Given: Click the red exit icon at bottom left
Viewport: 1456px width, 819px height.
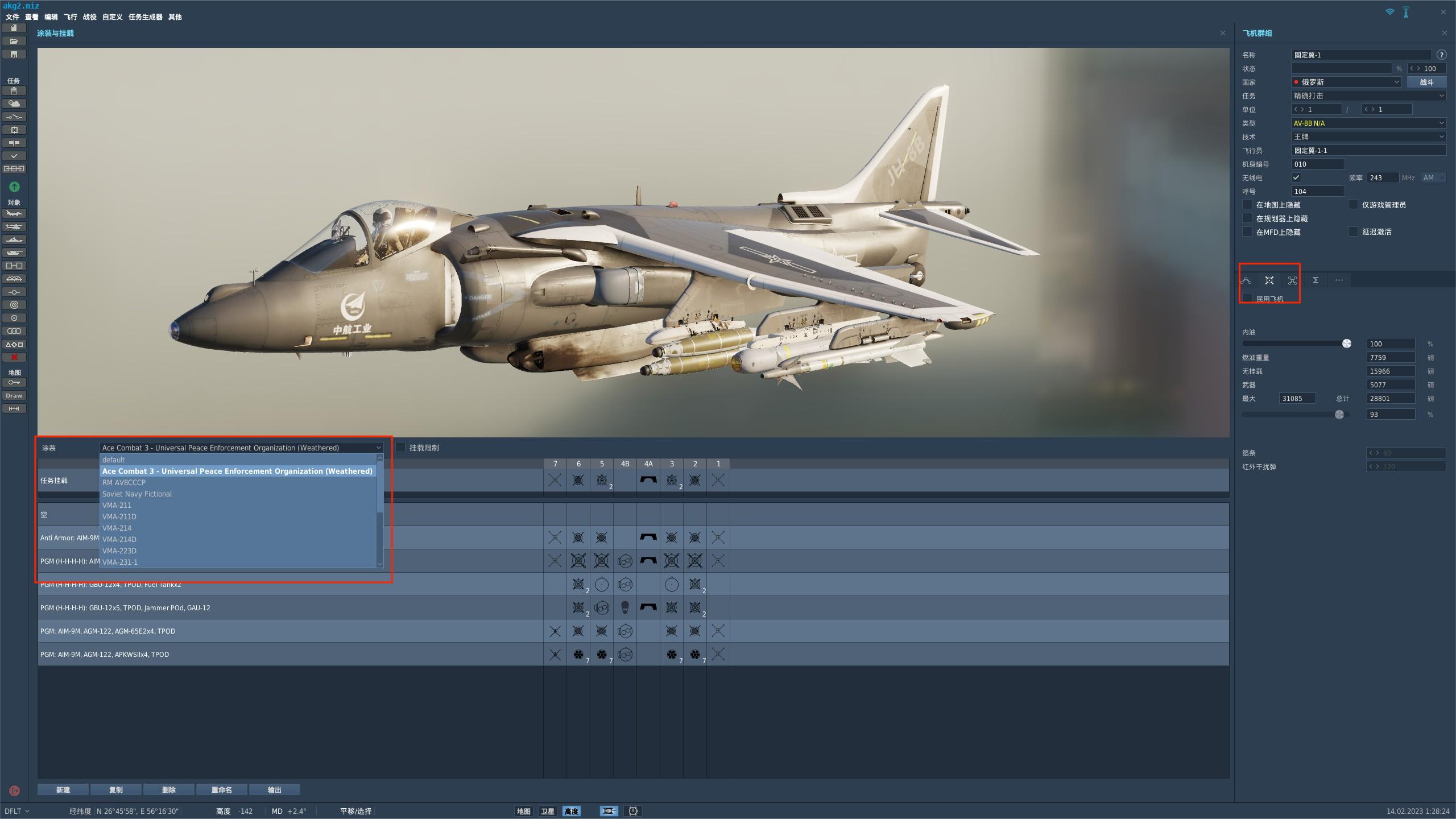Looking at the screenshot, I should [15, 791].
